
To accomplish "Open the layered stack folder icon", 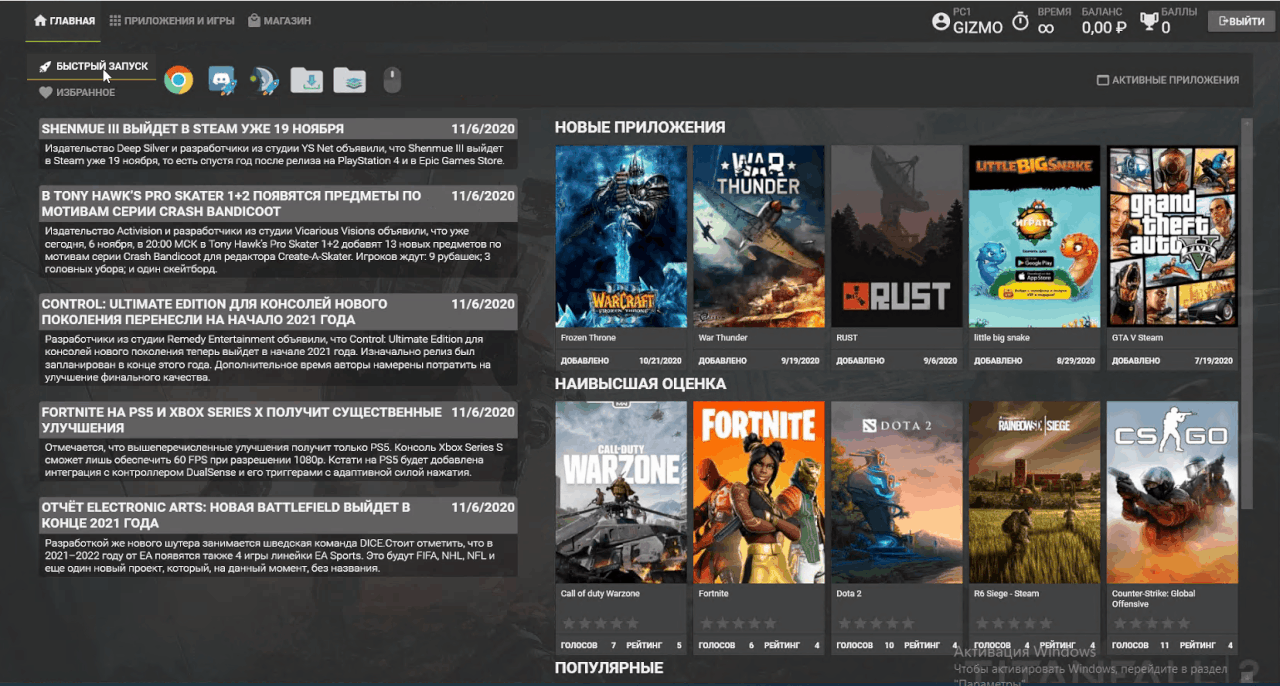I will click(349, 80).
